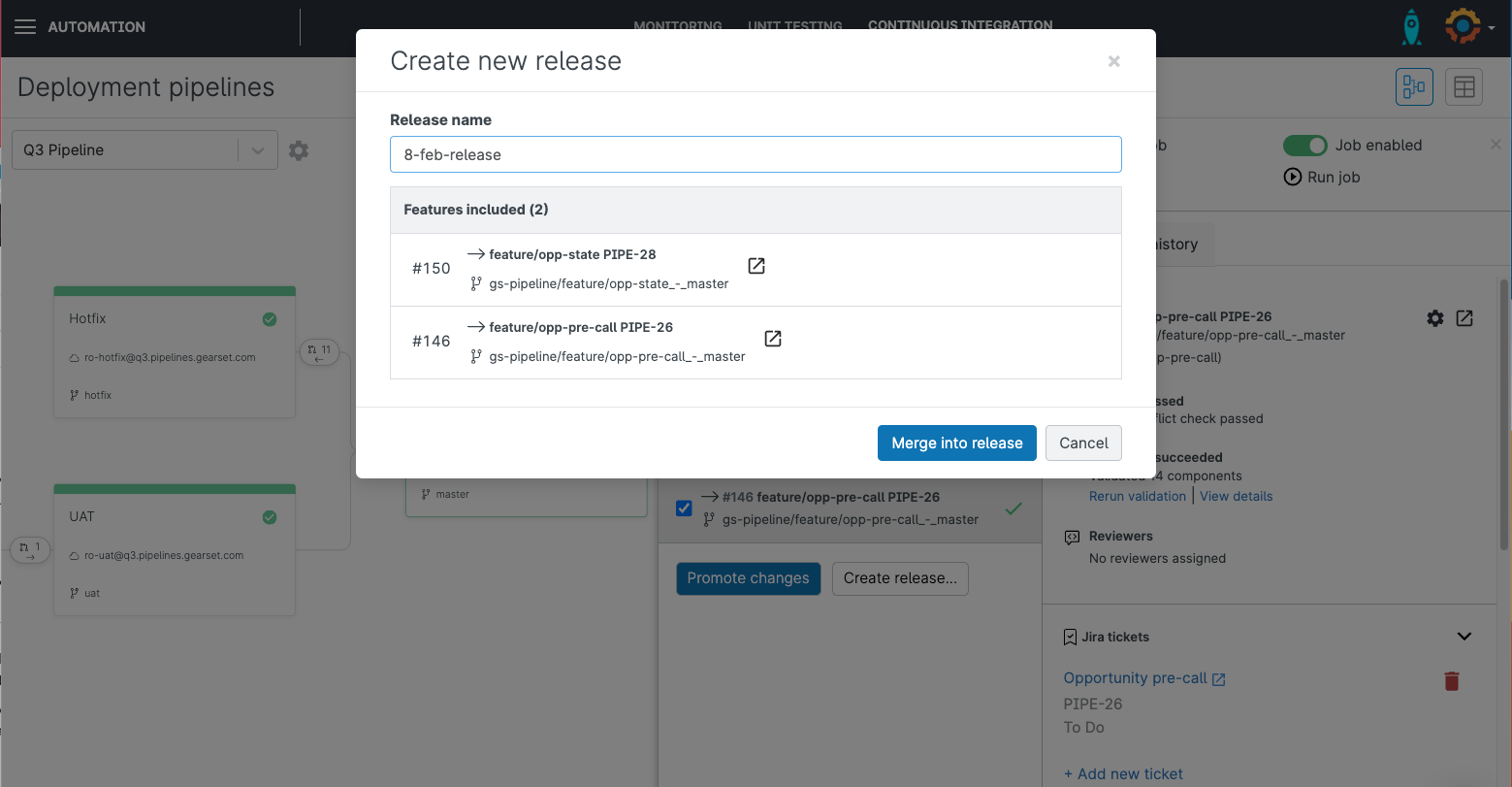Go to the Continuous Integration tab
1512x787 pixels.
coord(959,25)
